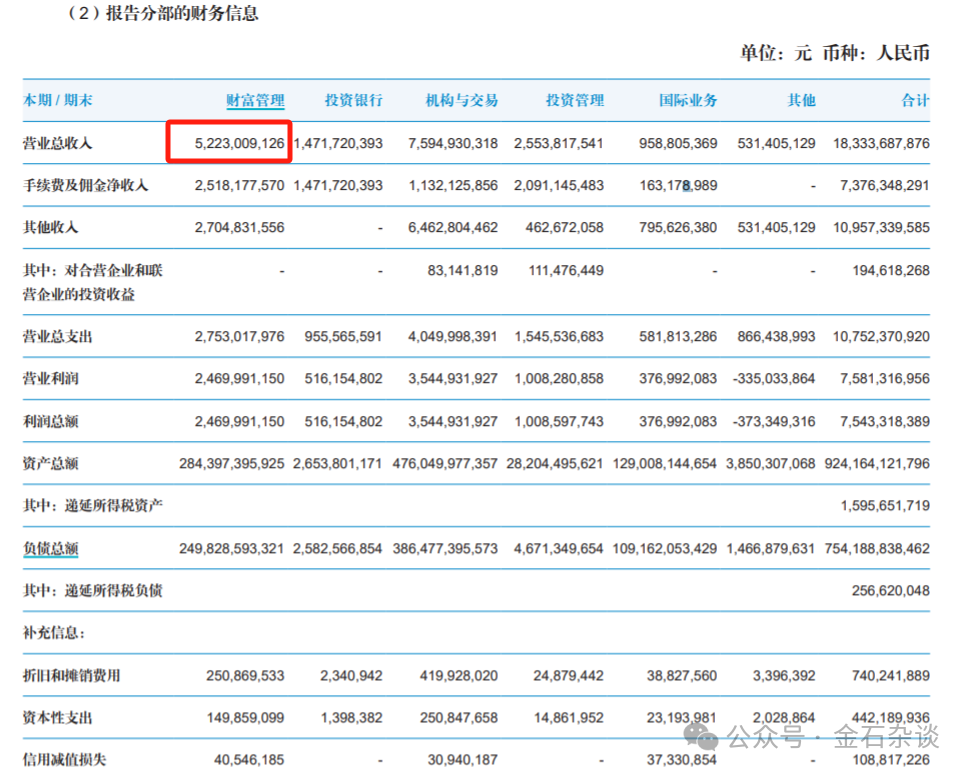The image size is (970, 775).
Task: Click the value 7,594,930,318
Action: [x=453, y=143]
